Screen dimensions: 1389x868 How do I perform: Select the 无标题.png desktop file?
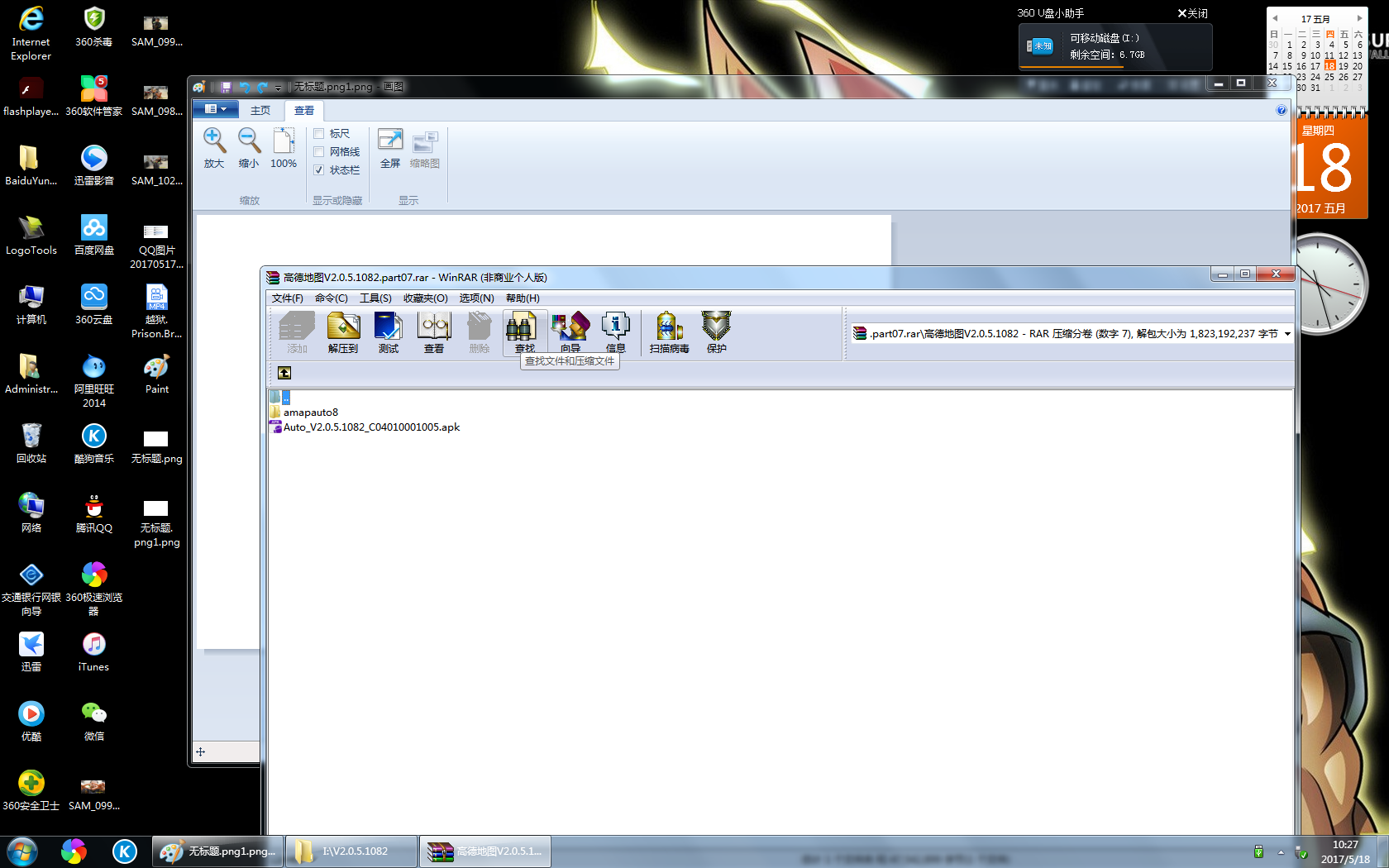(x=156, y=445)
